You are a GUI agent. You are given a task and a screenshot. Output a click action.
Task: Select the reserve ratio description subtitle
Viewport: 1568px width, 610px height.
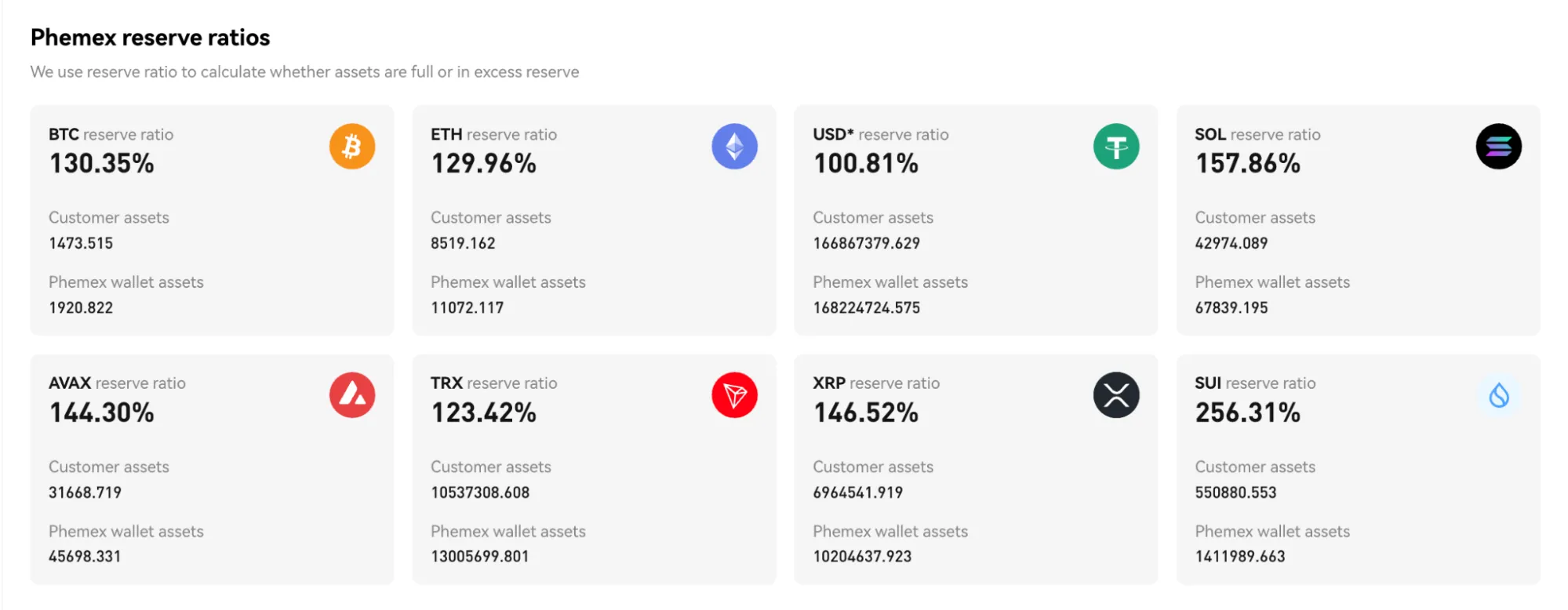click(x=304, y=72)
